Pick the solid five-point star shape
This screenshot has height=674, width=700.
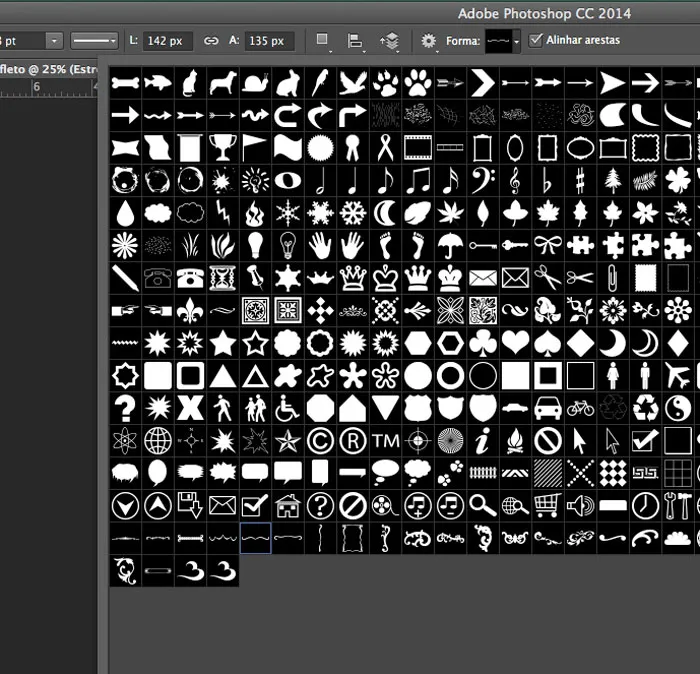[x=223, y=343]
